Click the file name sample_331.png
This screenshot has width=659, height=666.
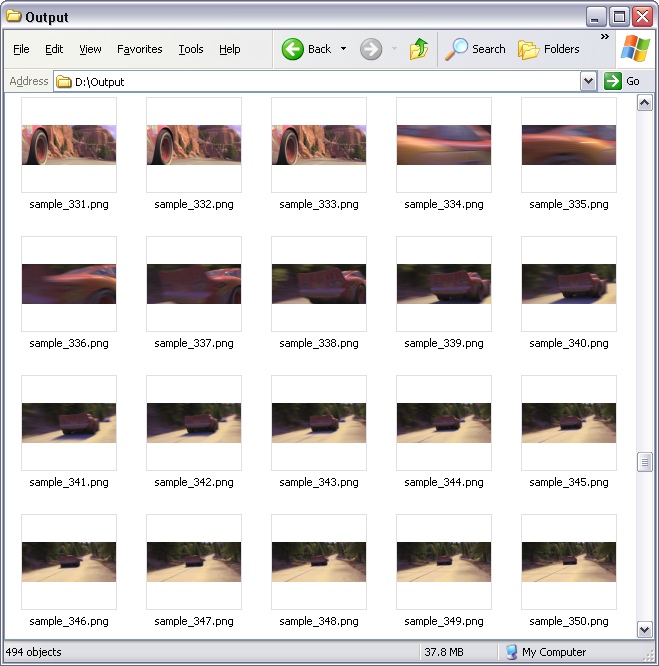pos(69,204)
